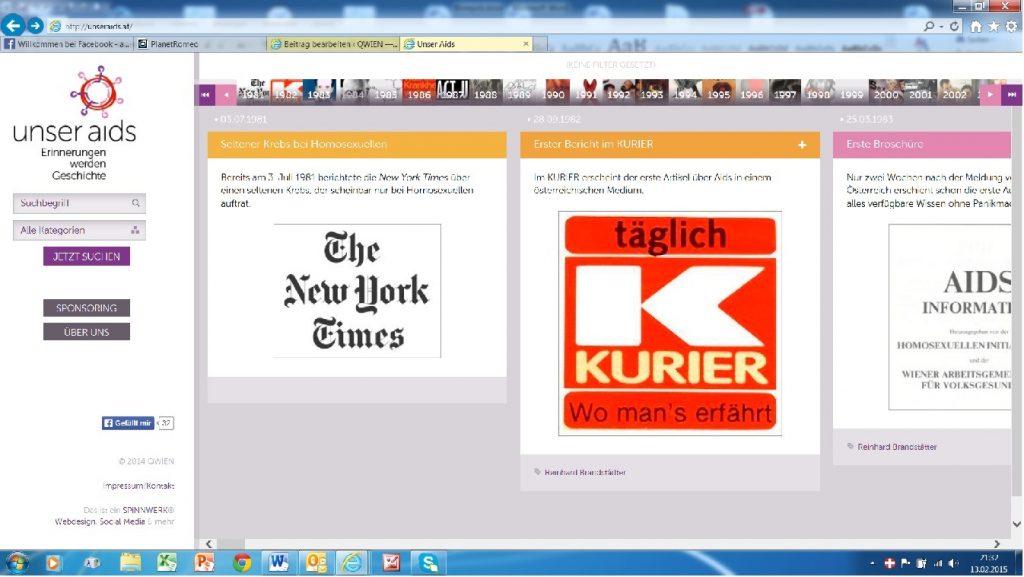Expand the Erster Bericht im KURIER card
The image size is (1024, 577).
click(801, 145)
